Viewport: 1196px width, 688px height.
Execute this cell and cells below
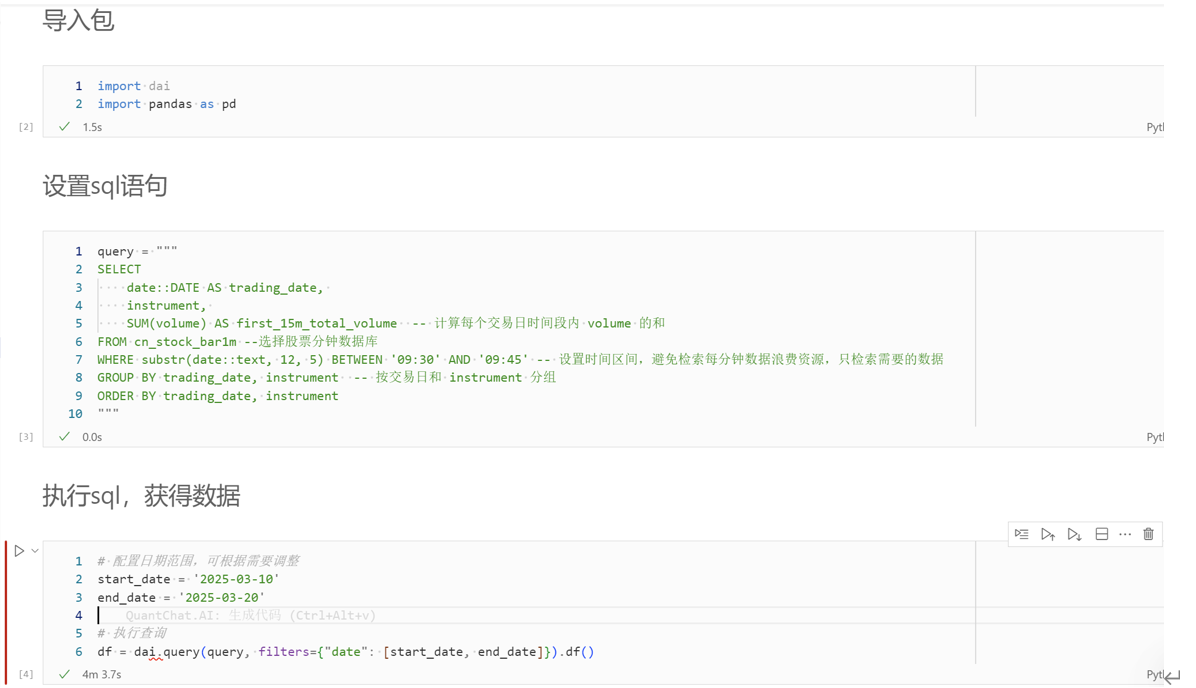pos(1074,534)
